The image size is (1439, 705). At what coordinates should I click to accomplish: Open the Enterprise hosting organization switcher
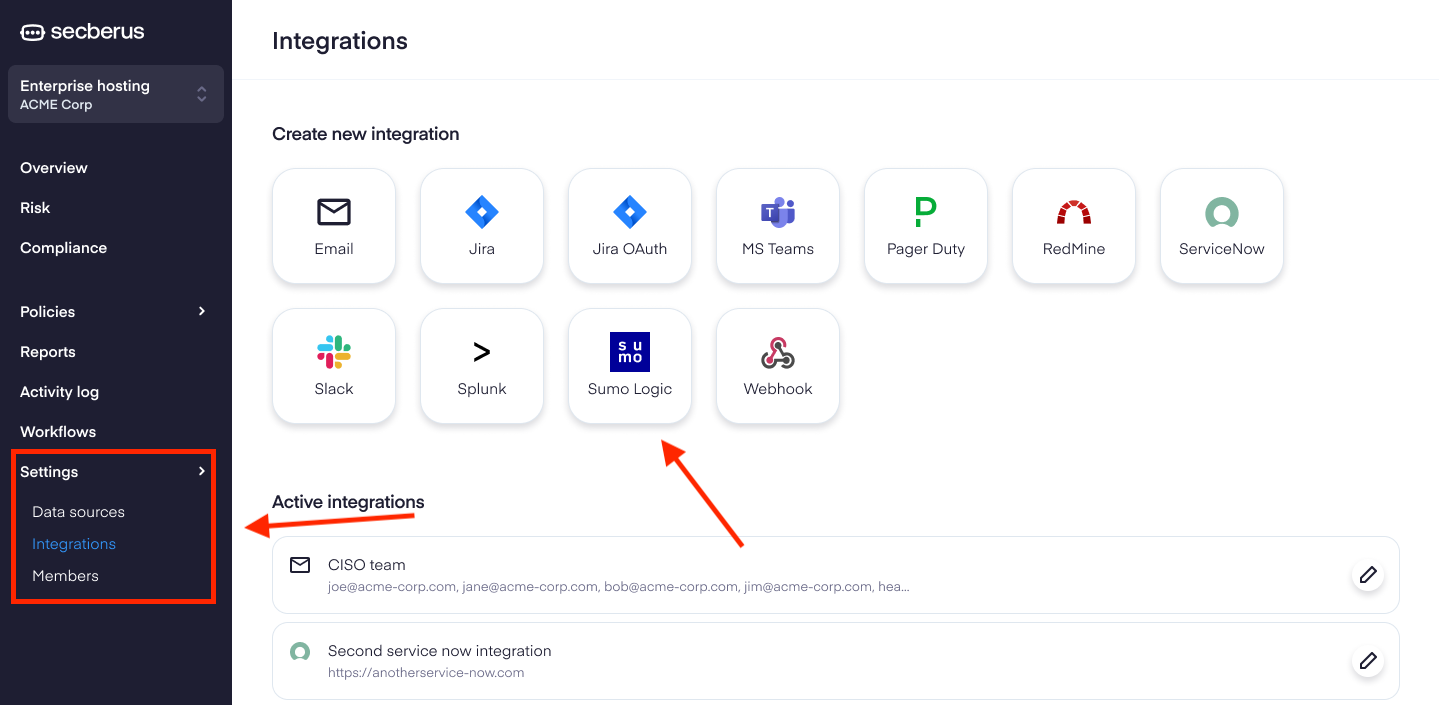pos(116,94)
